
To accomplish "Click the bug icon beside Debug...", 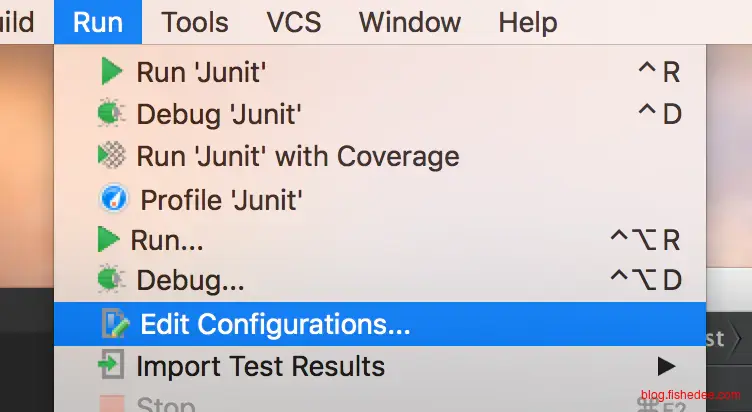I will pos(110,281).
